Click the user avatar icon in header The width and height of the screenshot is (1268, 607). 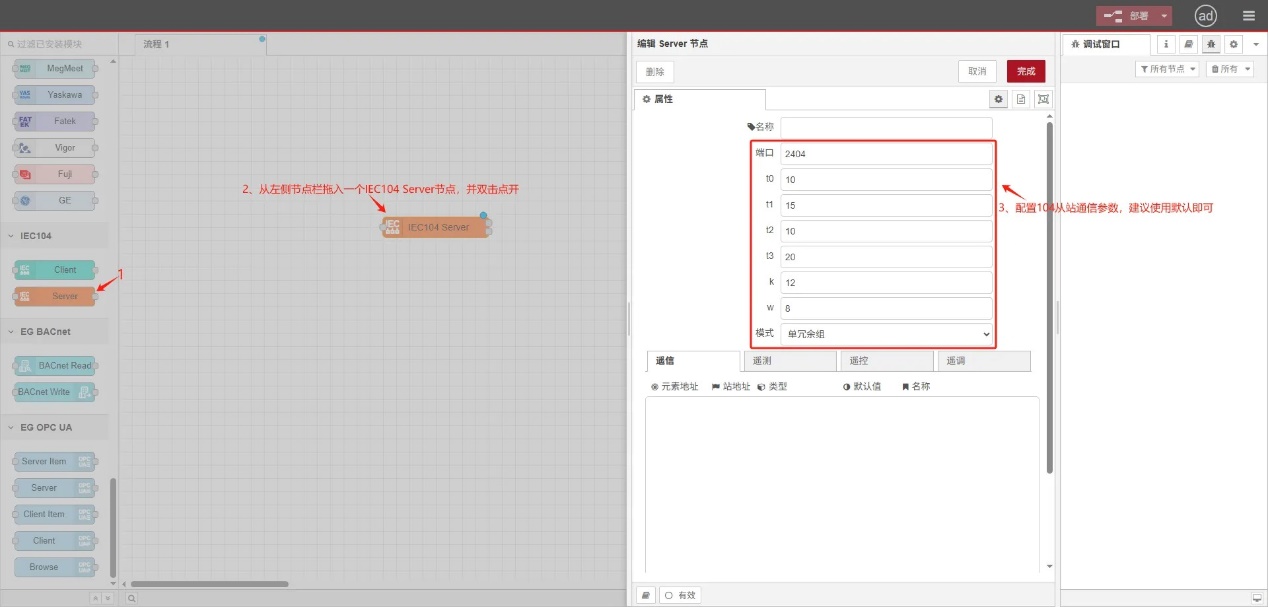point(1206,15)
